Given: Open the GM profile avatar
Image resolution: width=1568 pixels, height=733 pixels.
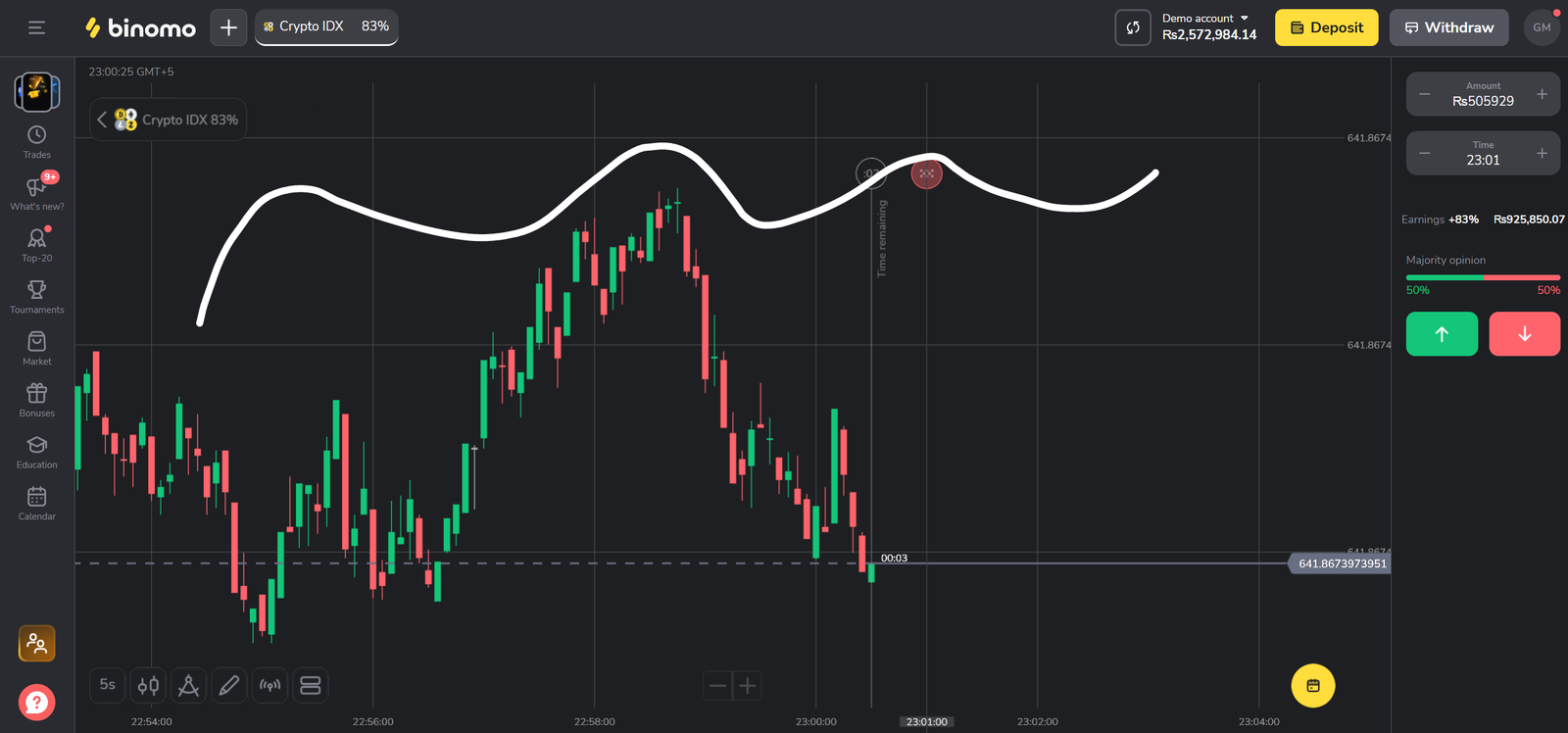Looking at the screenshot, I should (1542, 27).
